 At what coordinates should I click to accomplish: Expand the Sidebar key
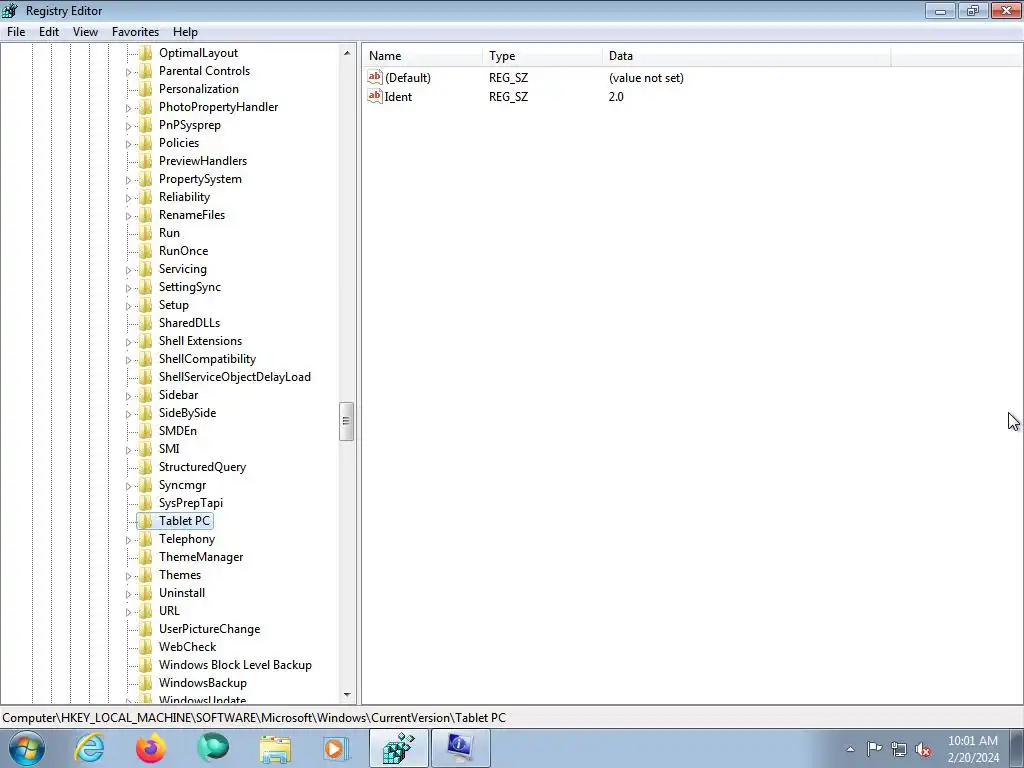(x=129, y=396)
